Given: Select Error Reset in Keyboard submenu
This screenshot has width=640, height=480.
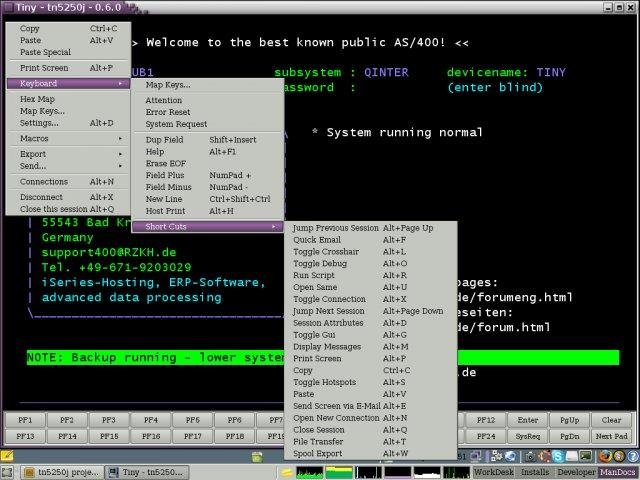Looking at the screenshot, I should [208, 112].
